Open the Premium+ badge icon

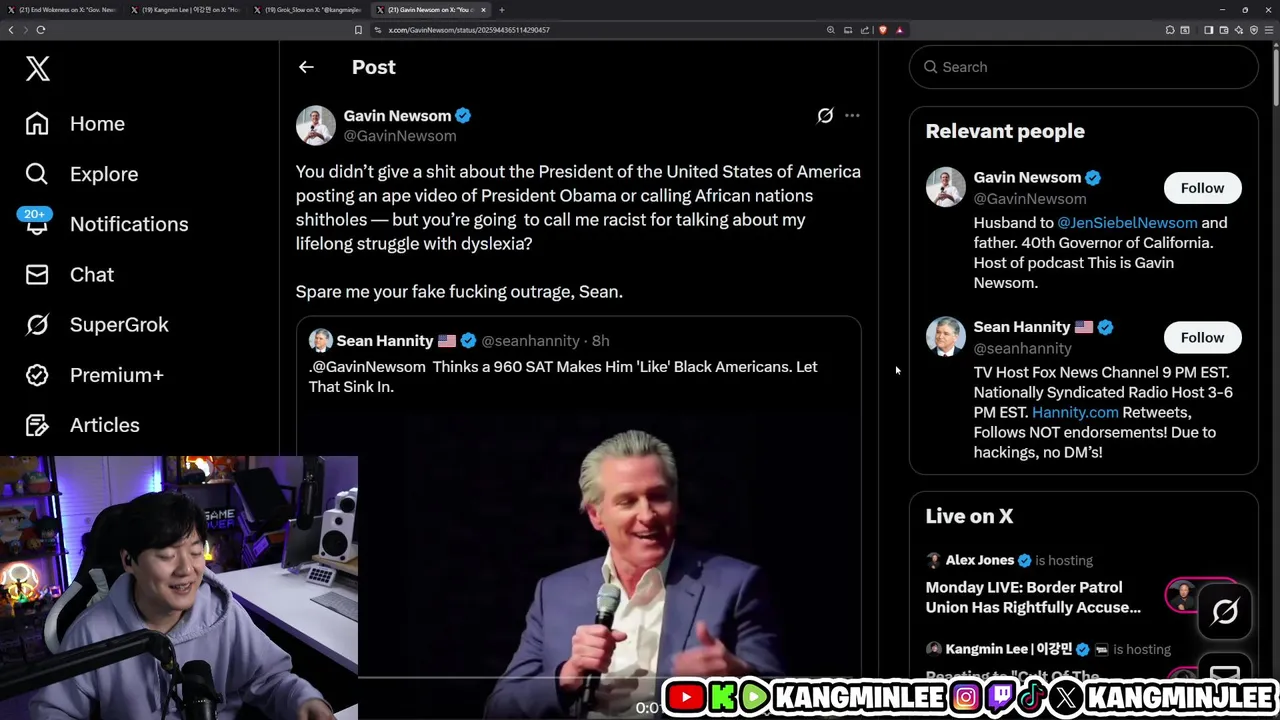tap(37, 375)
